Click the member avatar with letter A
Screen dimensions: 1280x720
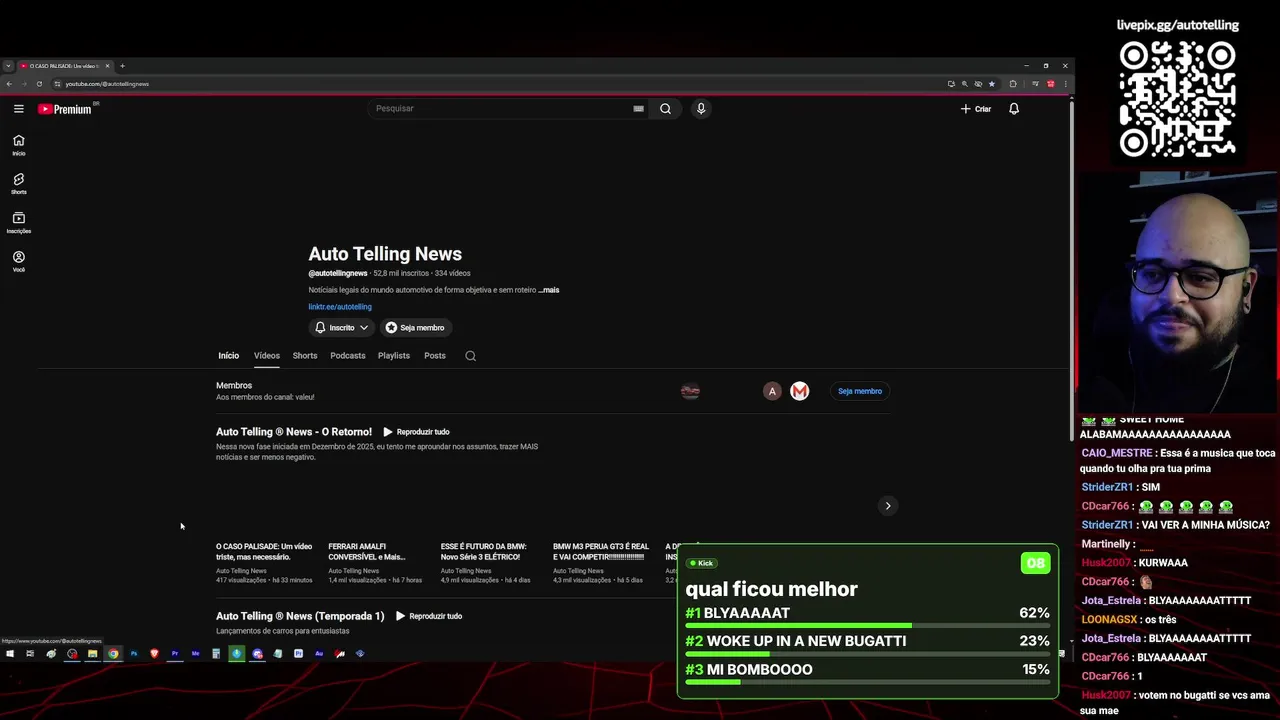click(772, 391)
